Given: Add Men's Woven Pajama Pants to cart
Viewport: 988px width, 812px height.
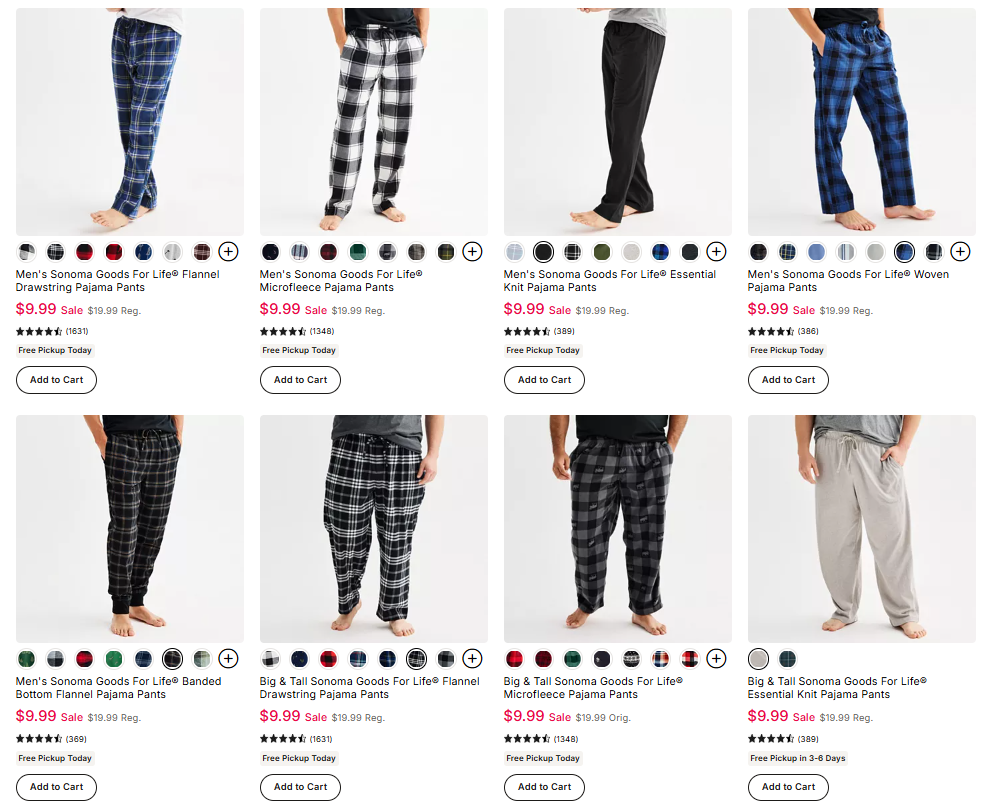Looking at the screenshot, I should point(788,380).
